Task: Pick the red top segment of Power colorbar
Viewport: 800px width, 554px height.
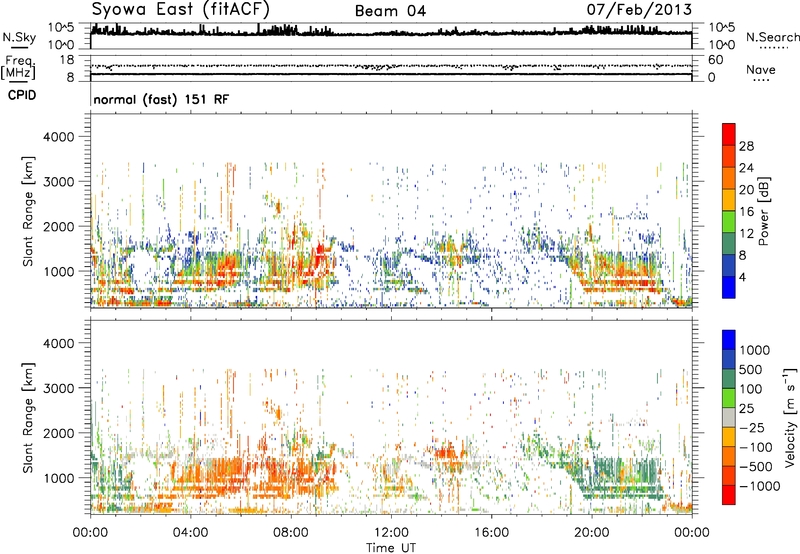Action: pos(729,134)
